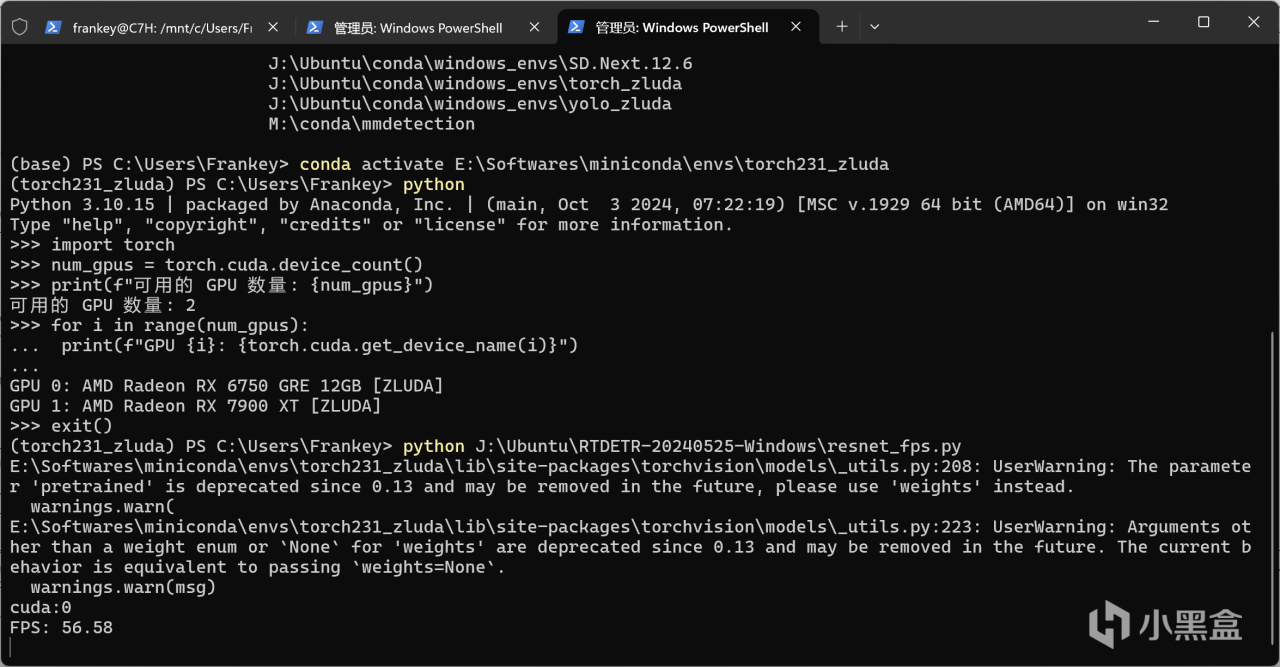Switch to the frankey@C7H tab

[x=160, y=27]
